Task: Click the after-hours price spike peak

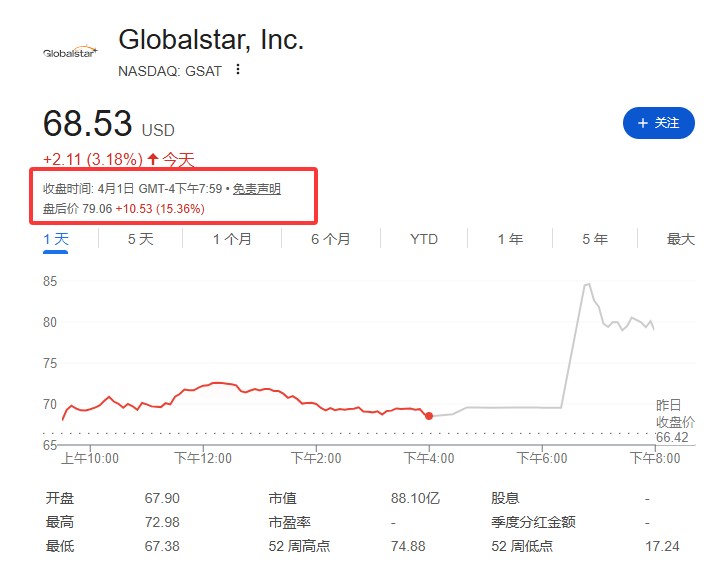Action: [587, 285]
